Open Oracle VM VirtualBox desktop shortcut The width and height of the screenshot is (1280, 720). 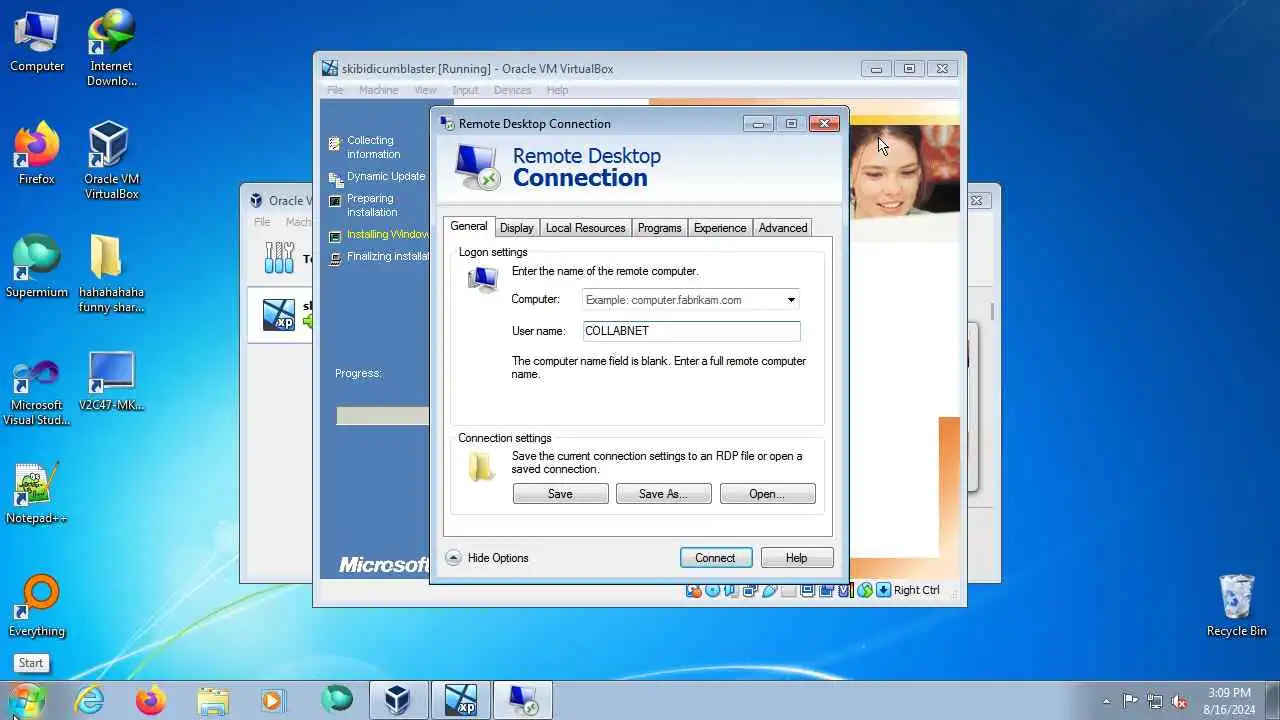pyautogui.click(x=111, y=160)
